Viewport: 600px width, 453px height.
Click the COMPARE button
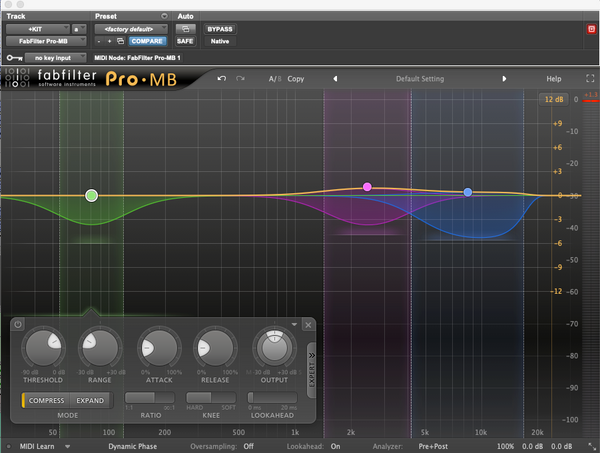[x=147, y=41]
